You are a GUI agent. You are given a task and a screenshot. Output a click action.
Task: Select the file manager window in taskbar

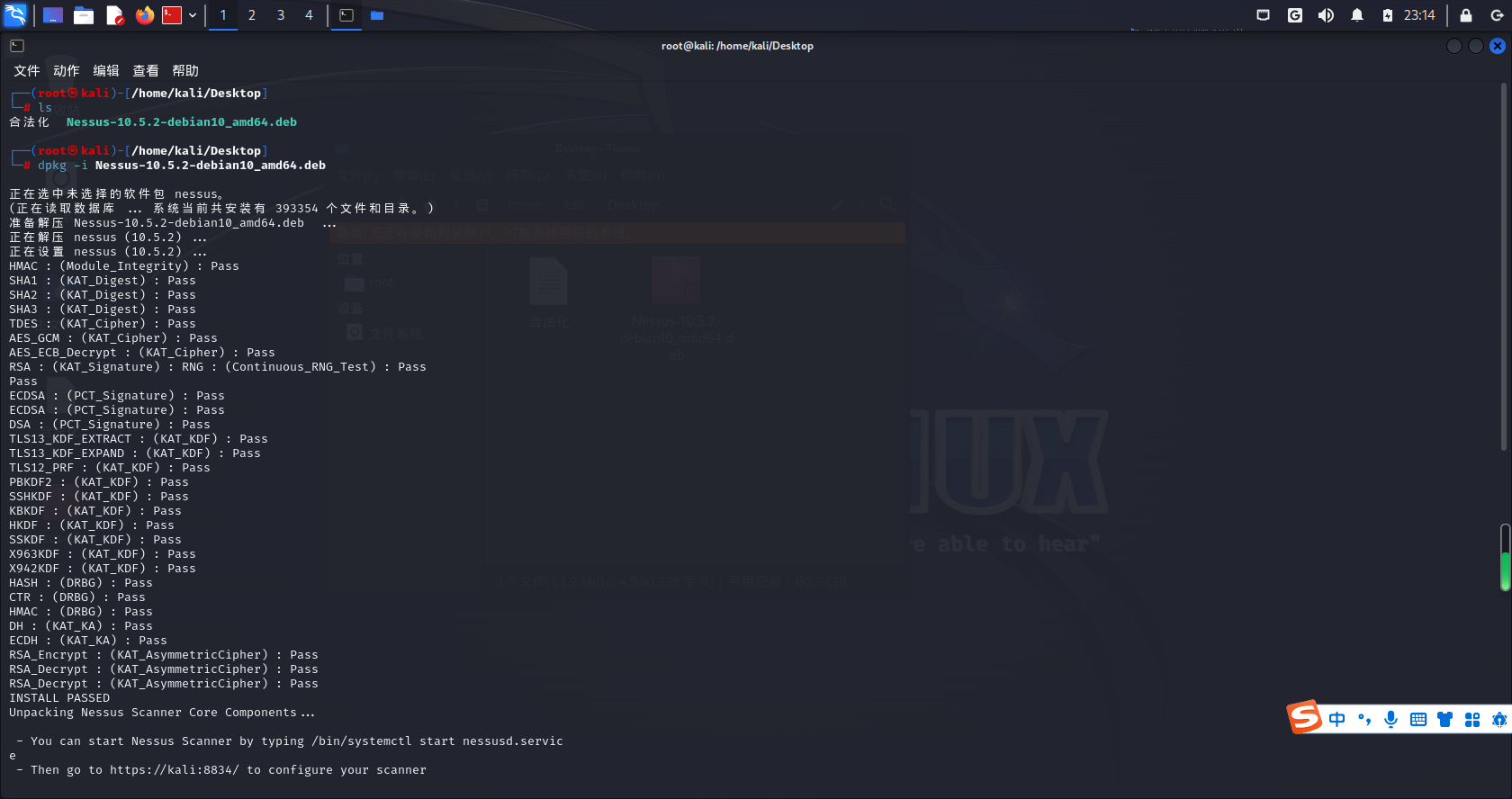pyautogui.click(x=377, y=15)
